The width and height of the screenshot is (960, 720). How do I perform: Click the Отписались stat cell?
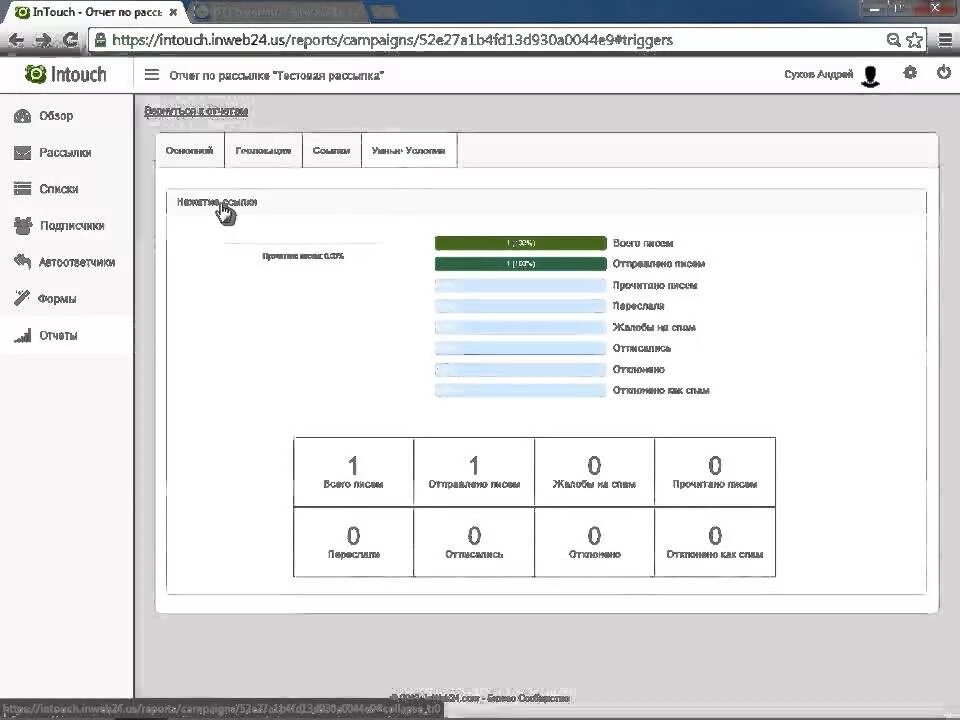pos(474,542)
